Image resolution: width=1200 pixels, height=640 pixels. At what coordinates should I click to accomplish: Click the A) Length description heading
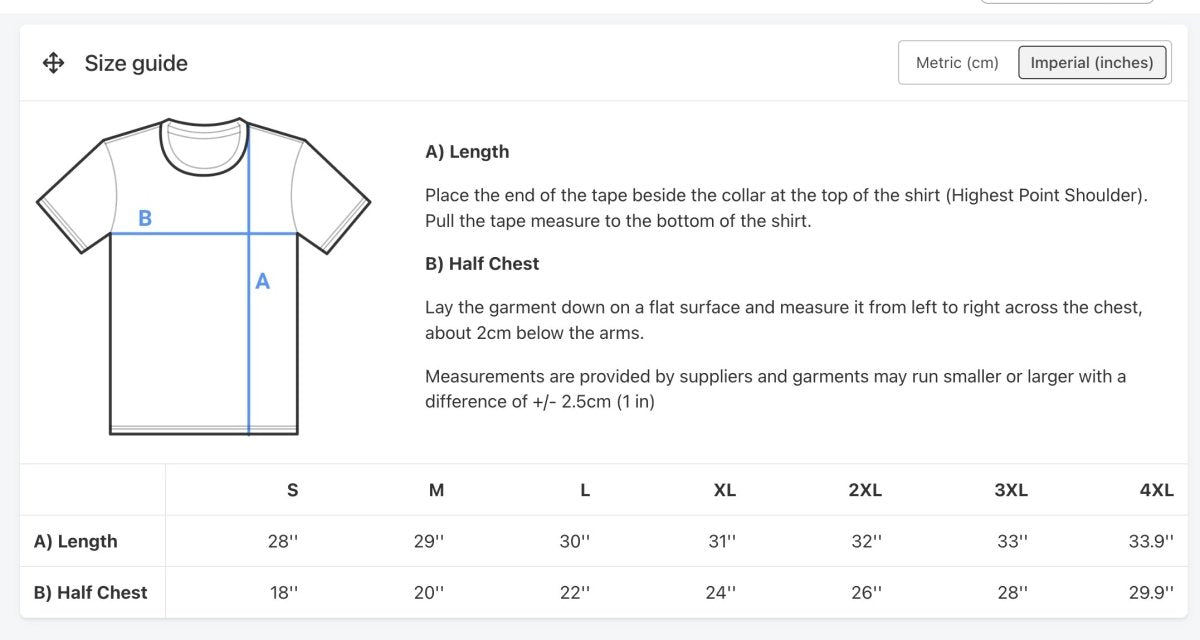(467, 152)
